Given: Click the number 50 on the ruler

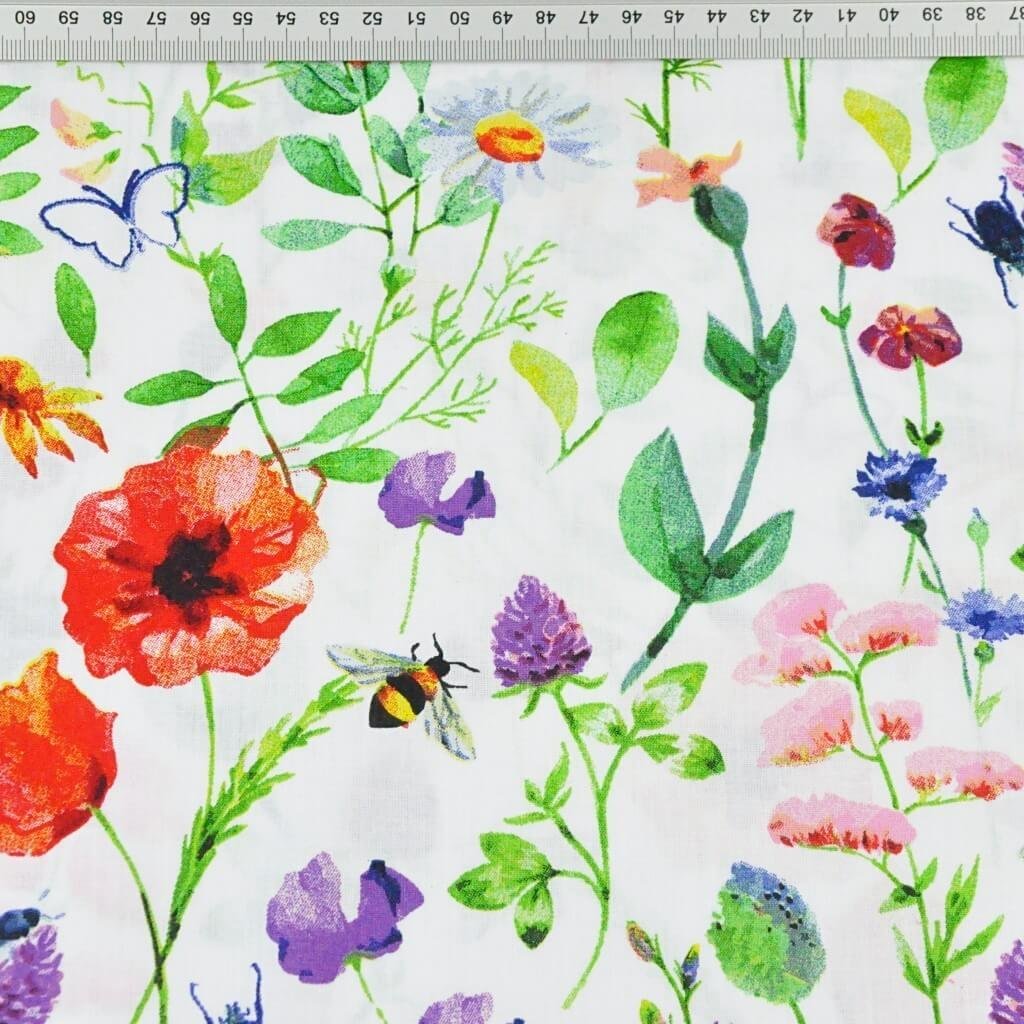Looking at the screenshot, I should tap(459, 17).
